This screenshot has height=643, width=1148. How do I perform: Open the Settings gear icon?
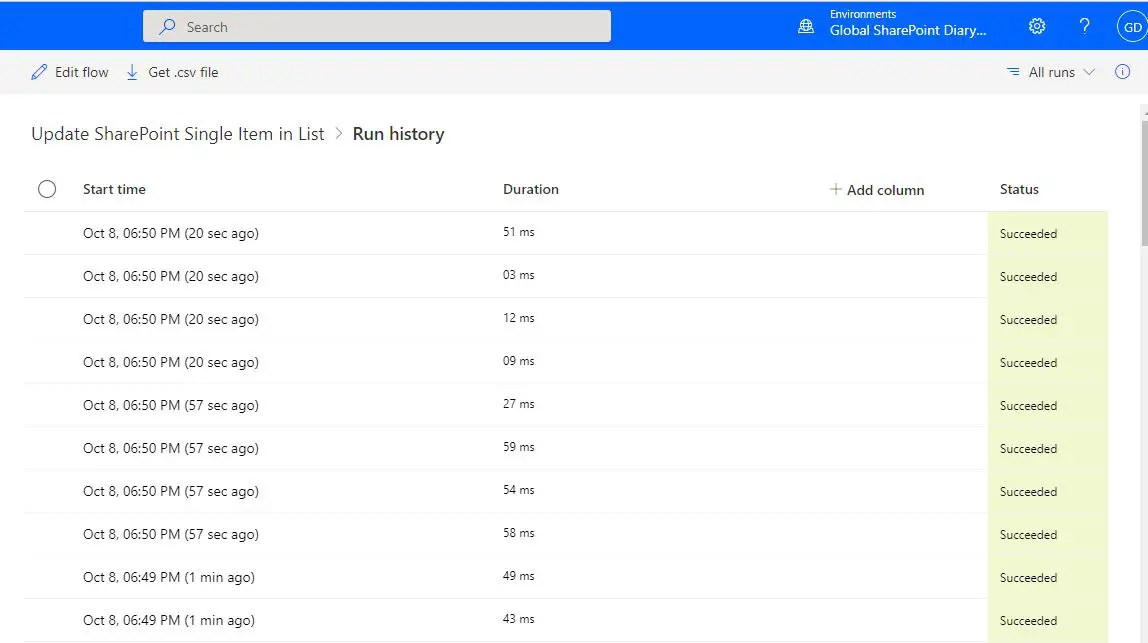[x=1036, y=26]
